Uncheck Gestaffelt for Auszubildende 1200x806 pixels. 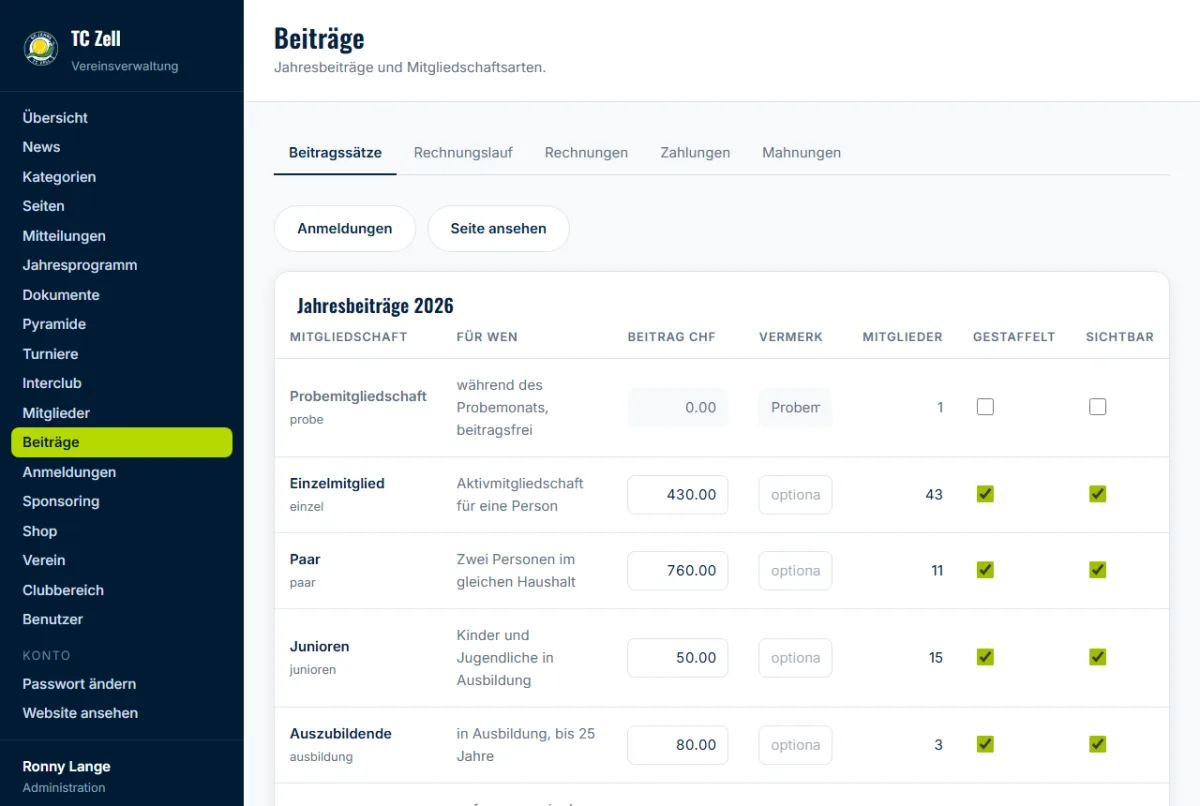coord(985,744)
